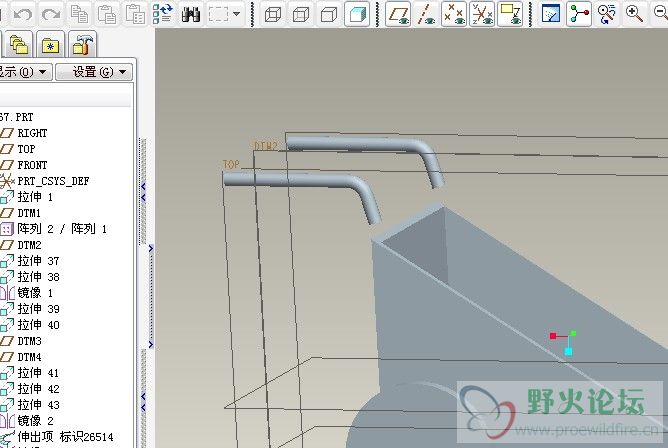Select 伸出项 标识26514 feature
668x448 pixels.
66,437
